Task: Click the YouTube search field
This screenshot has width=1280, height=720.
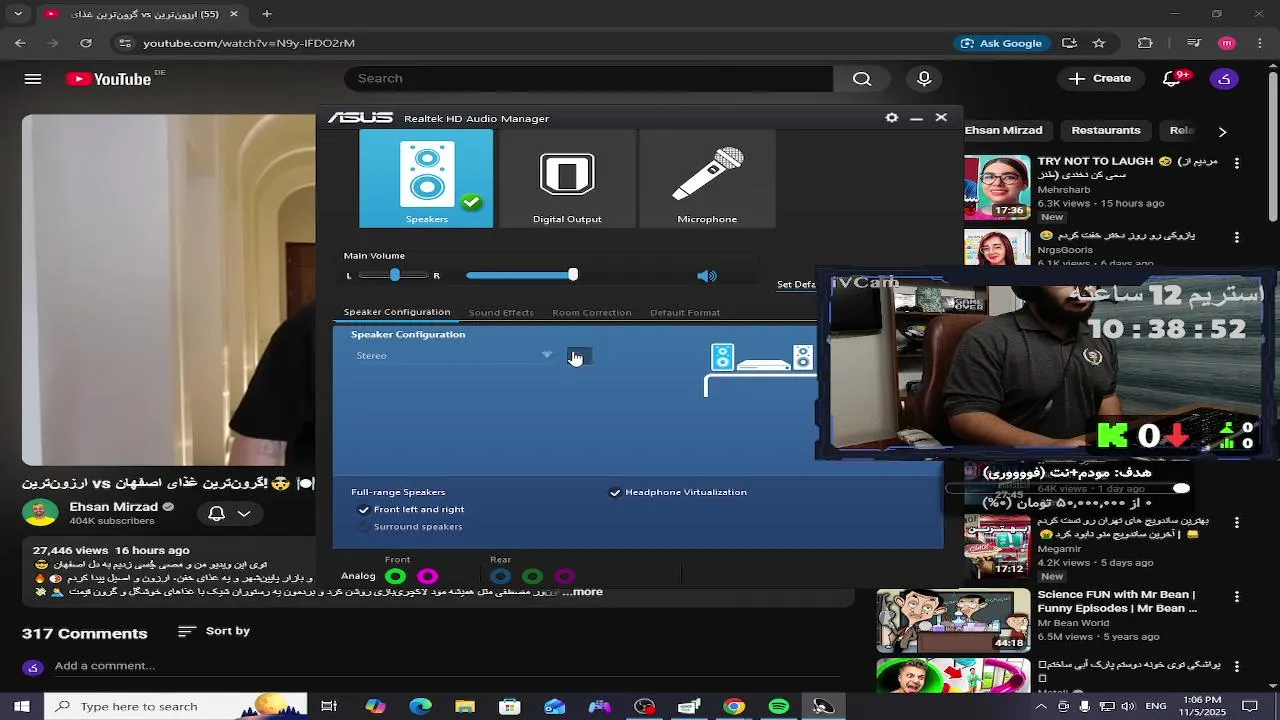Action: click(590, 79)
